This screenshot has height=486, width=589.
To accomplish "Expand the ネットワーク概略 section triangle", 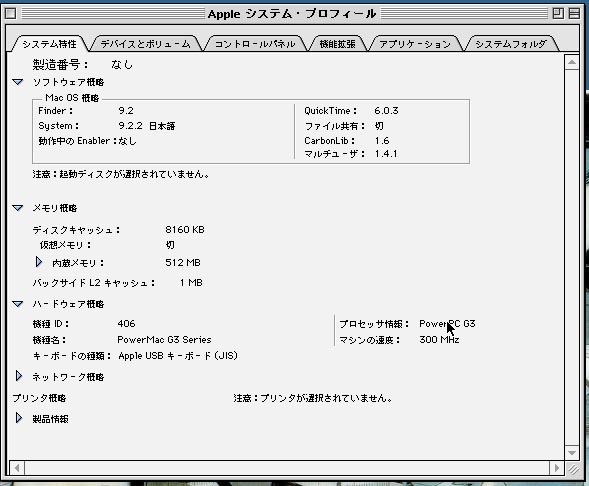I will tap(19, 376).
